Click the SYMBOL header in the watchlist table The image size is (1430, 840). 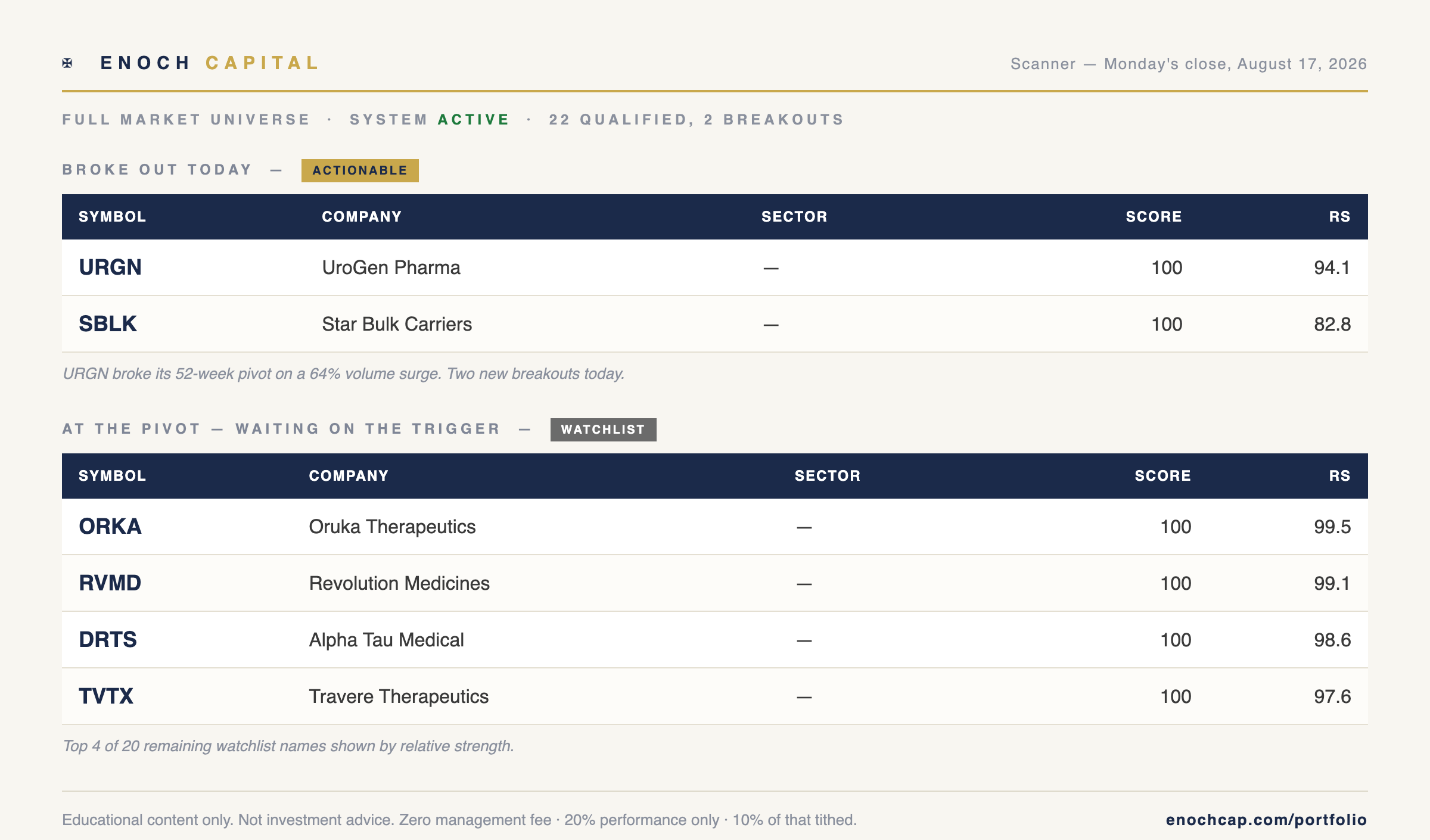[x=113, y=475]
